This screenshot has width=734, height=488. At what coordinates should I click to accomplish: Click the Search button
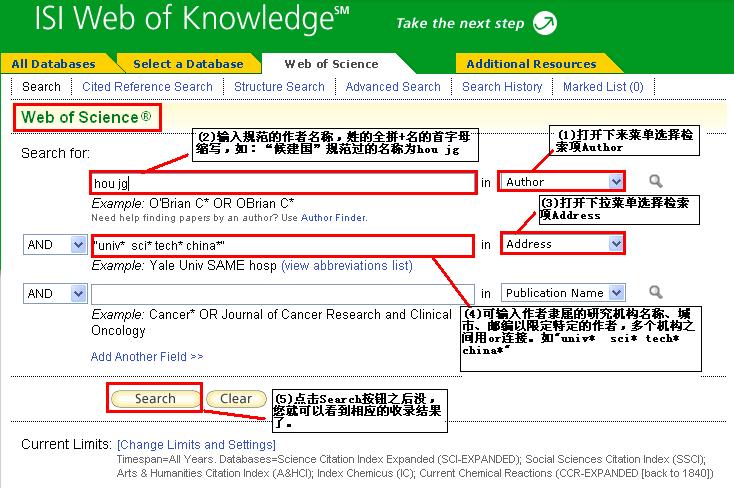click(x=155, y=399)
